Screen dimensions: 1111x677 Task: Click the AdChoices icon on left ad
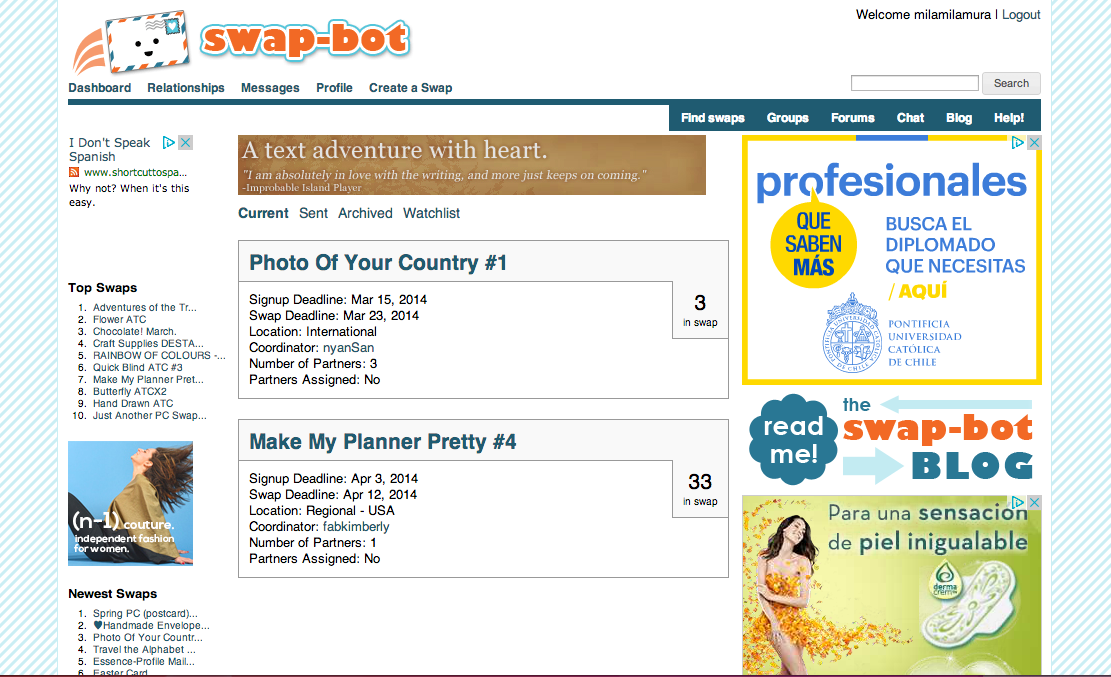coord(169,143)
